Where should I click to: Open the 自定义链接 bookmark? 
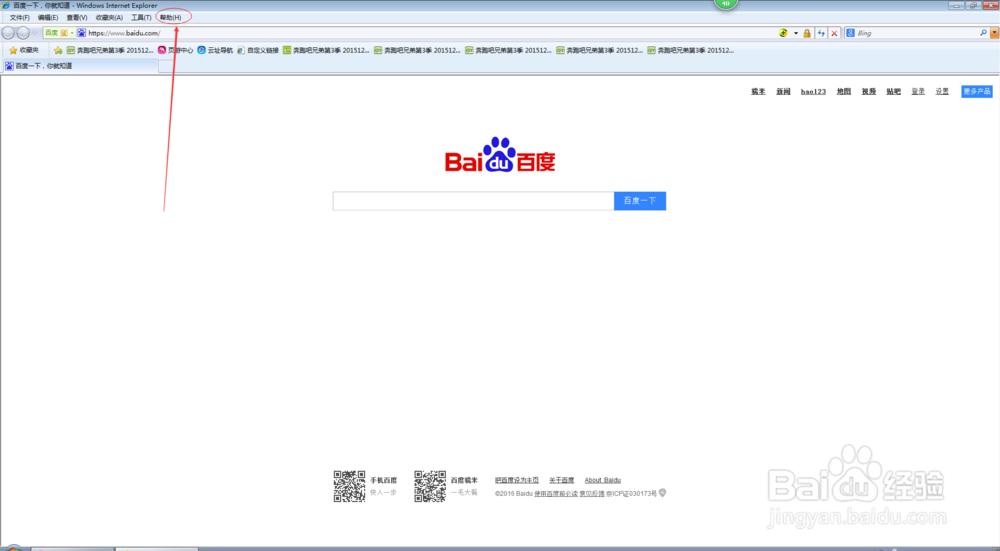pos(258,50)
